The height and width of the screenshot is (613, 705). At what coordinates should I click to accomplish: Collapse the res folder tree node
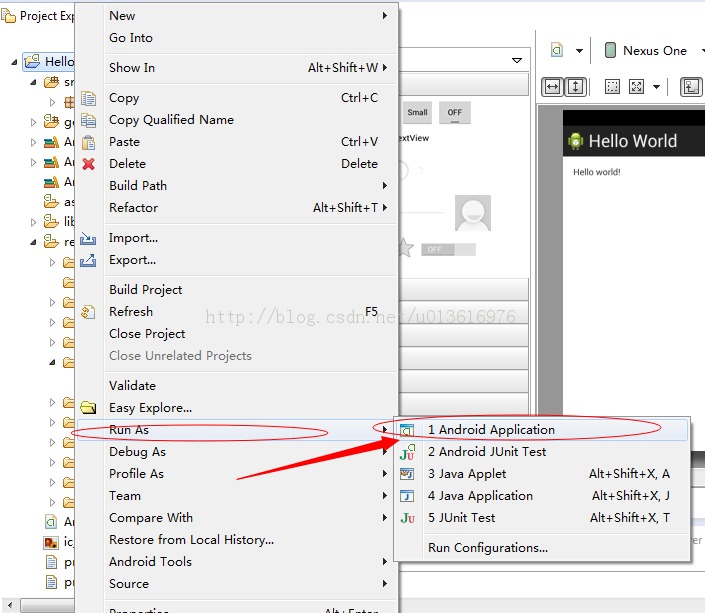tap(33, 242)
